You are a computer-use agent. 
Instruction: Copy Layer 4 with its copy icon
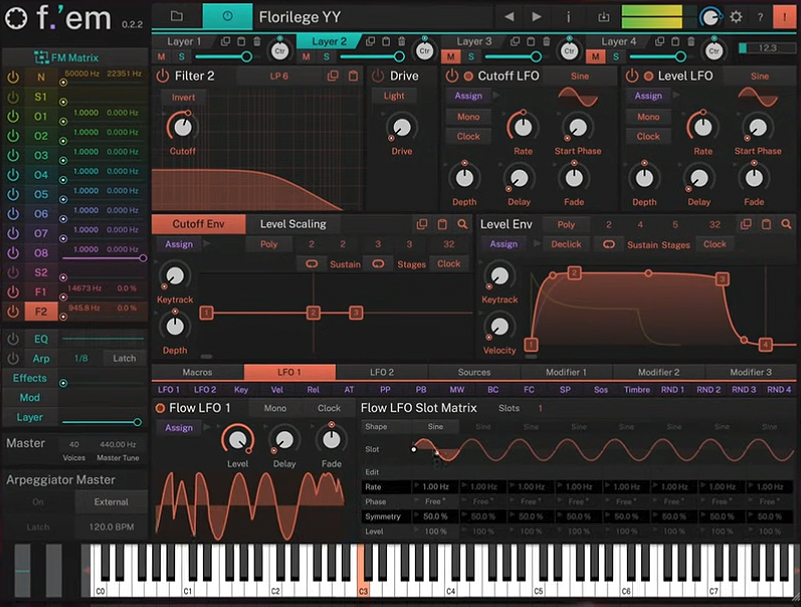click(659, 41)
